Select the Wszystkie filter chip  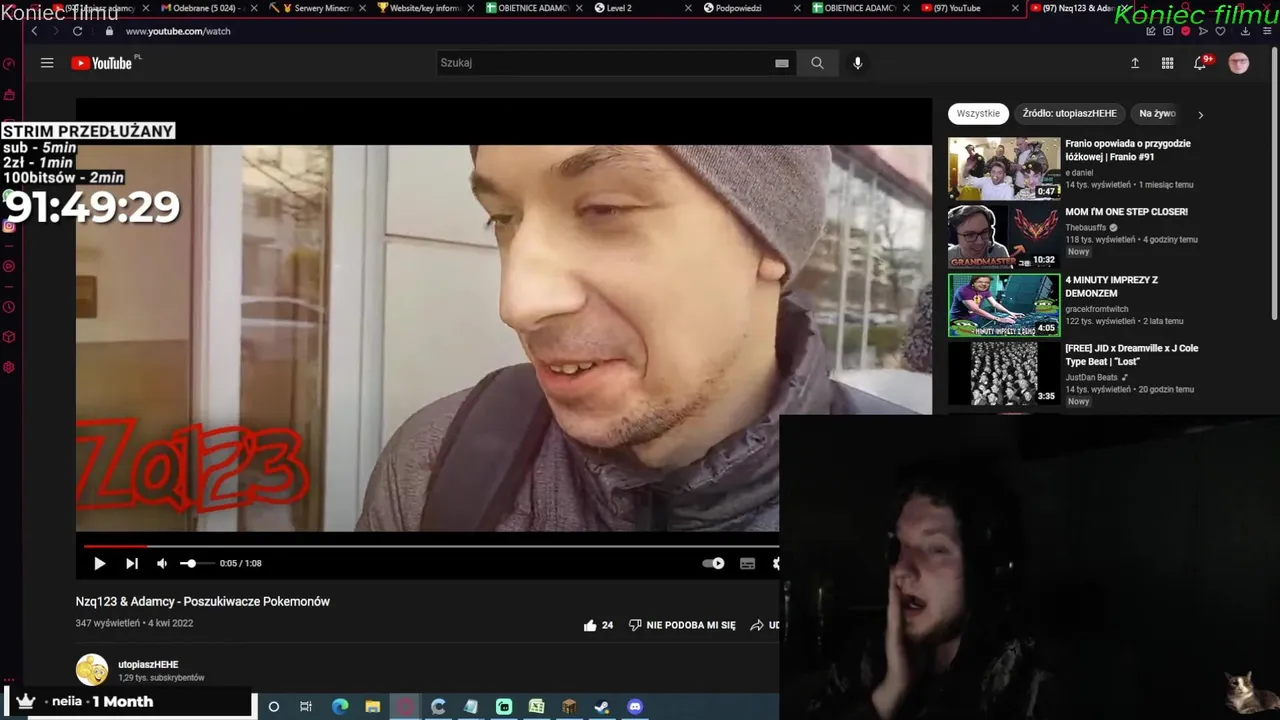coord(978,114)
